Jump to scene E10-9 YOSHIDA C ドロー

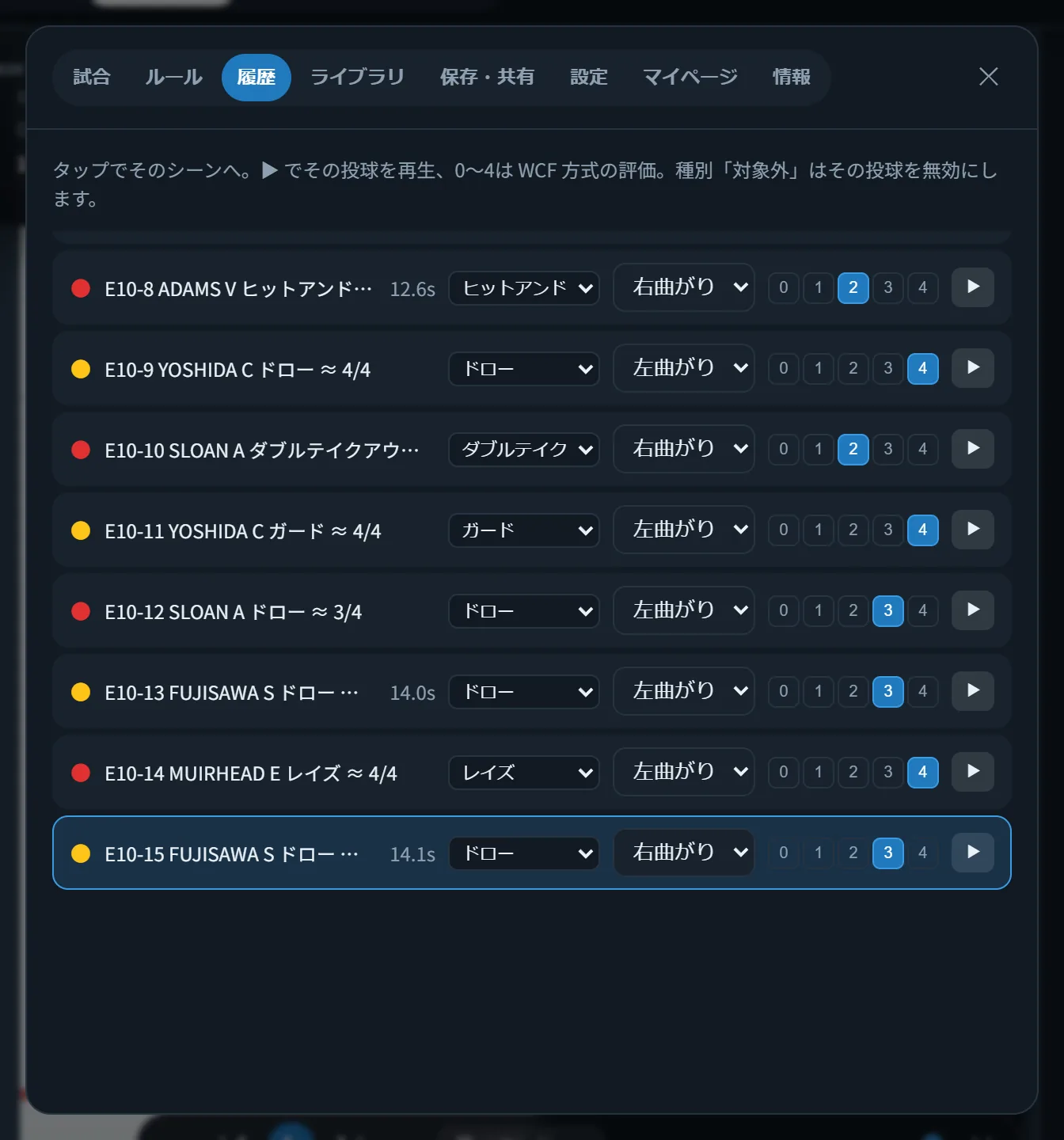[237, 370]
